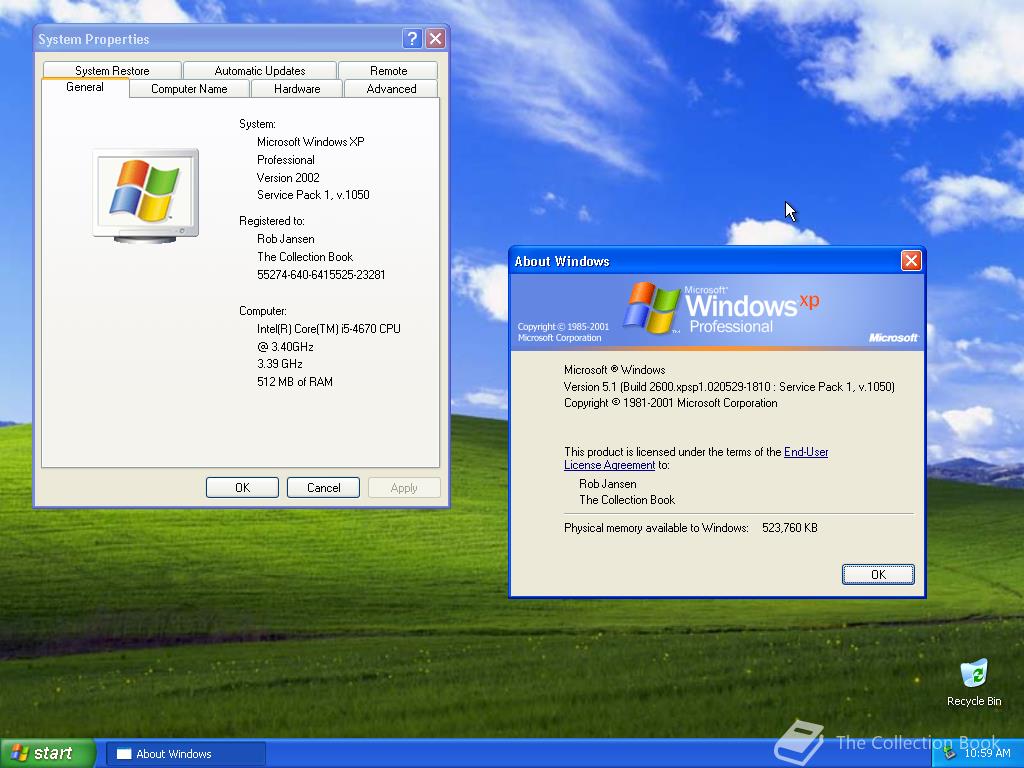Screen dimensions: 1024x768
Task: Confirm System Properties with OK
Action: (x=242, y=488)
